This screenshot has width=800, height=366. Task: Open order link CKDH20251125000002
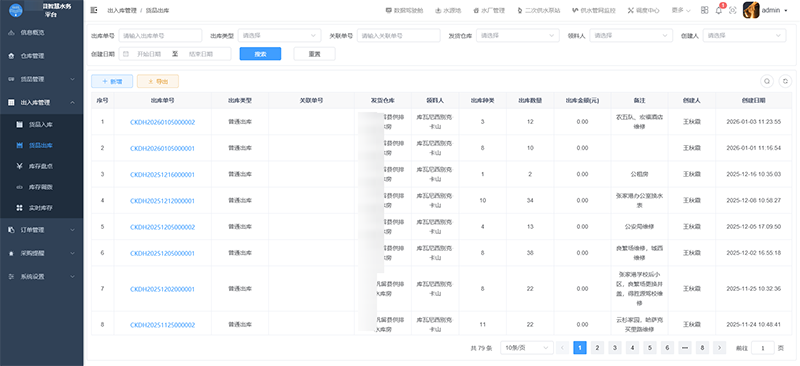162,325
